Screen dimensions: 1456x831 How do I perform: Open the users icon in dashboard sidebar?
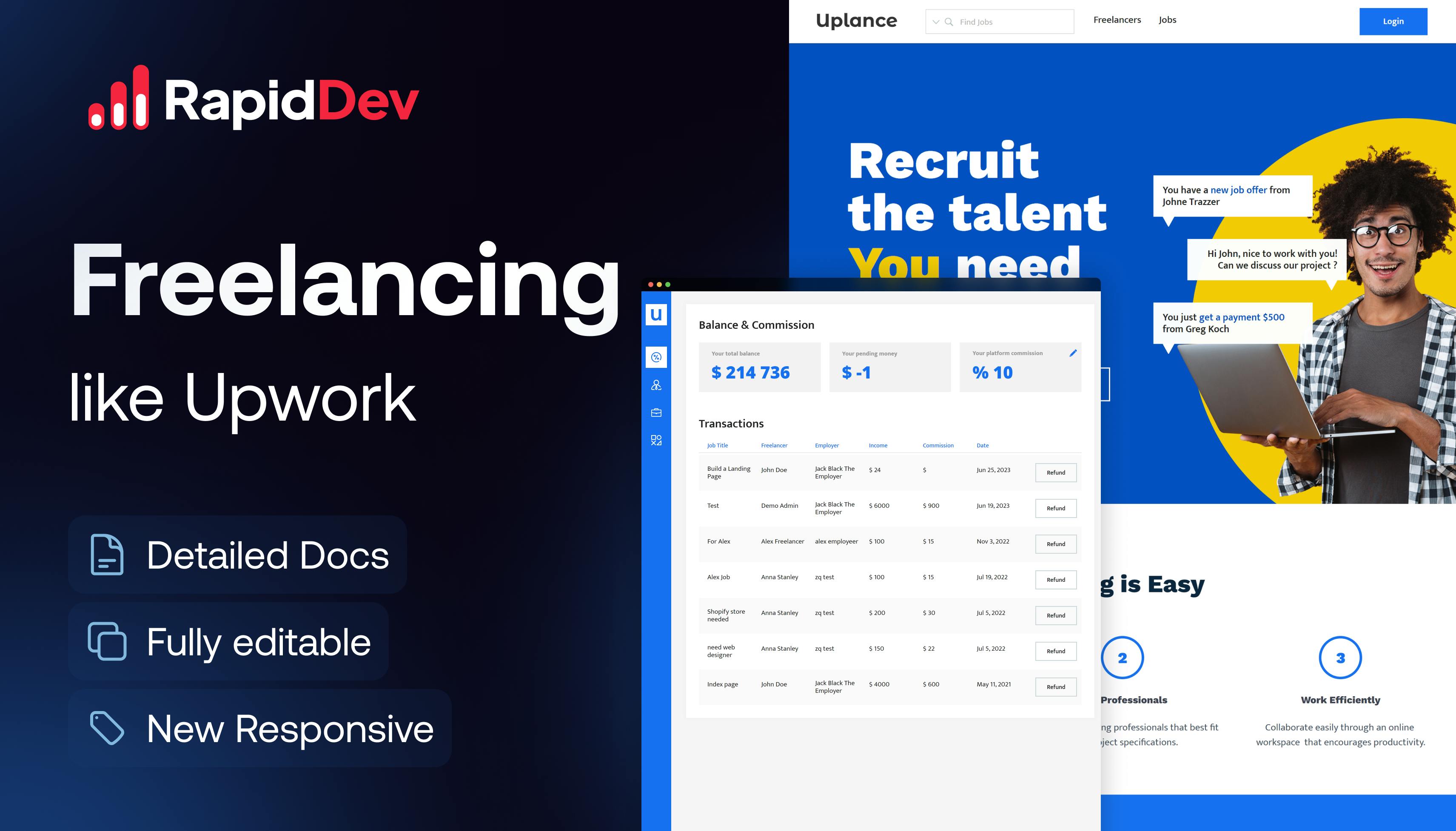[x=656, y=385]
